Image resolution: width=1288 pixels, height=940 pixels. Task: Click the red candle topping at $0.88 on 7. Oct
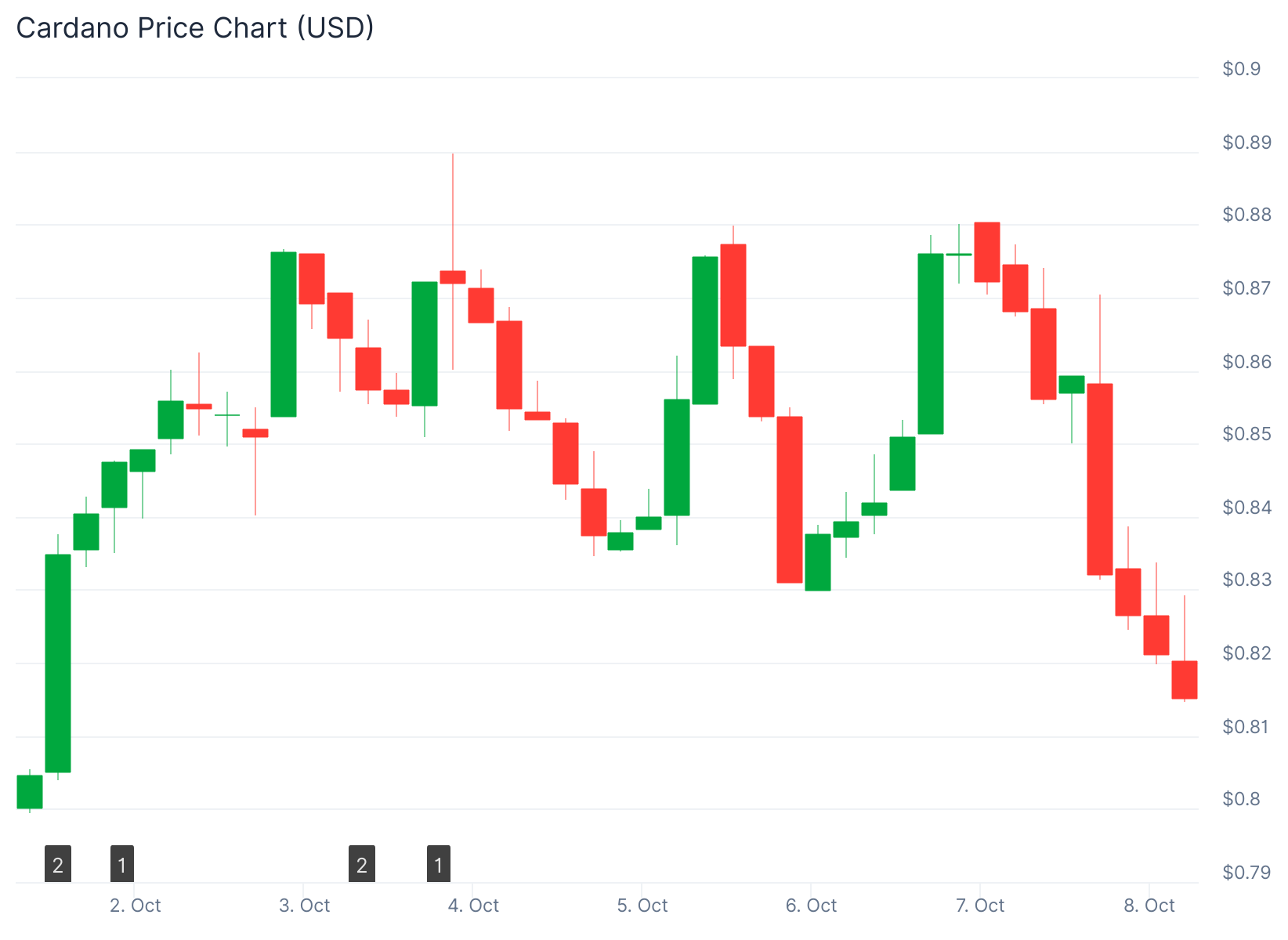(987, 251)
